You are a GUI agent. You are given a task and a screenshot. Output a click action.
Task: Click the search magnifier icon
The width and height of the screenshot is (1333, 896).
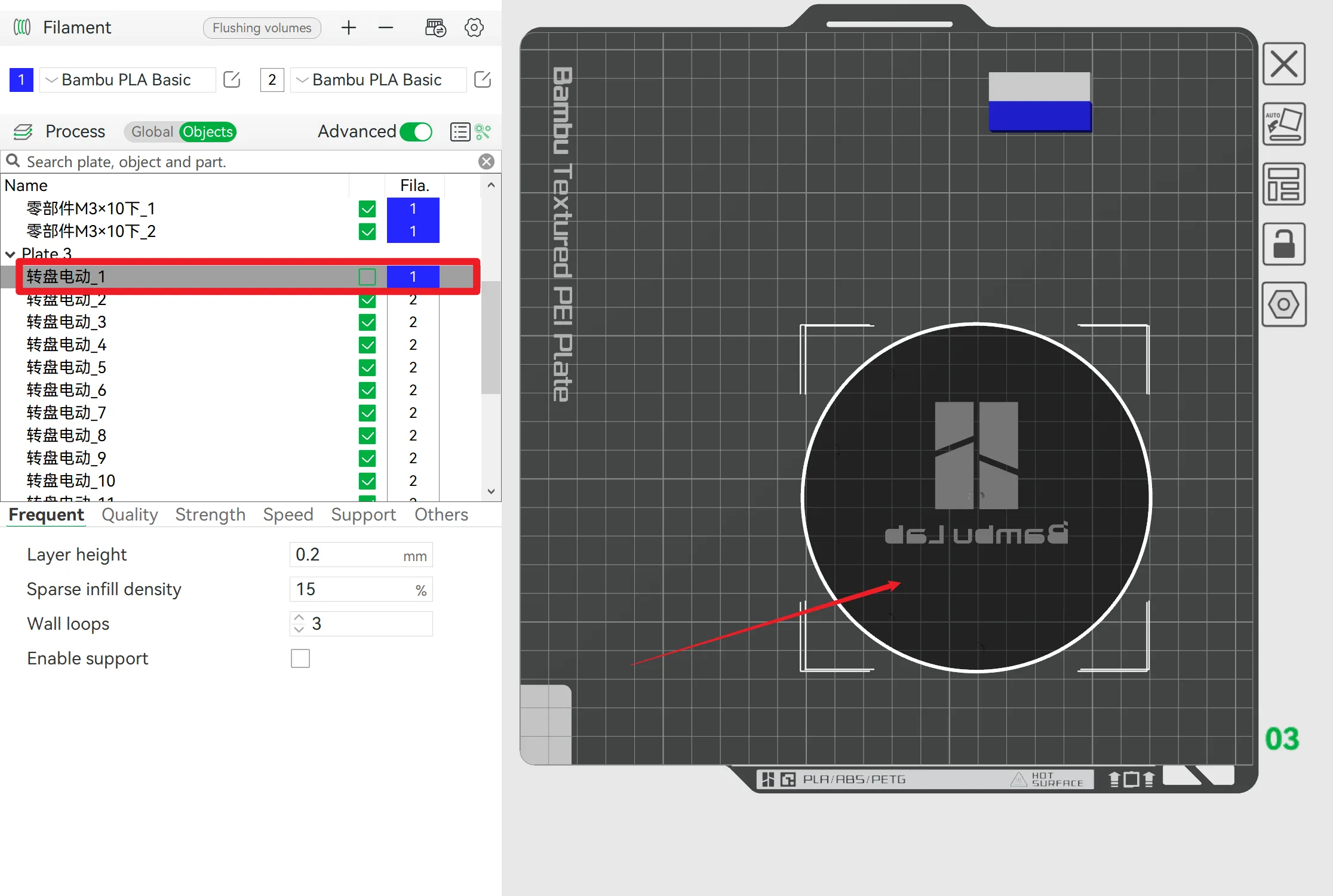[x=13, y=161]
